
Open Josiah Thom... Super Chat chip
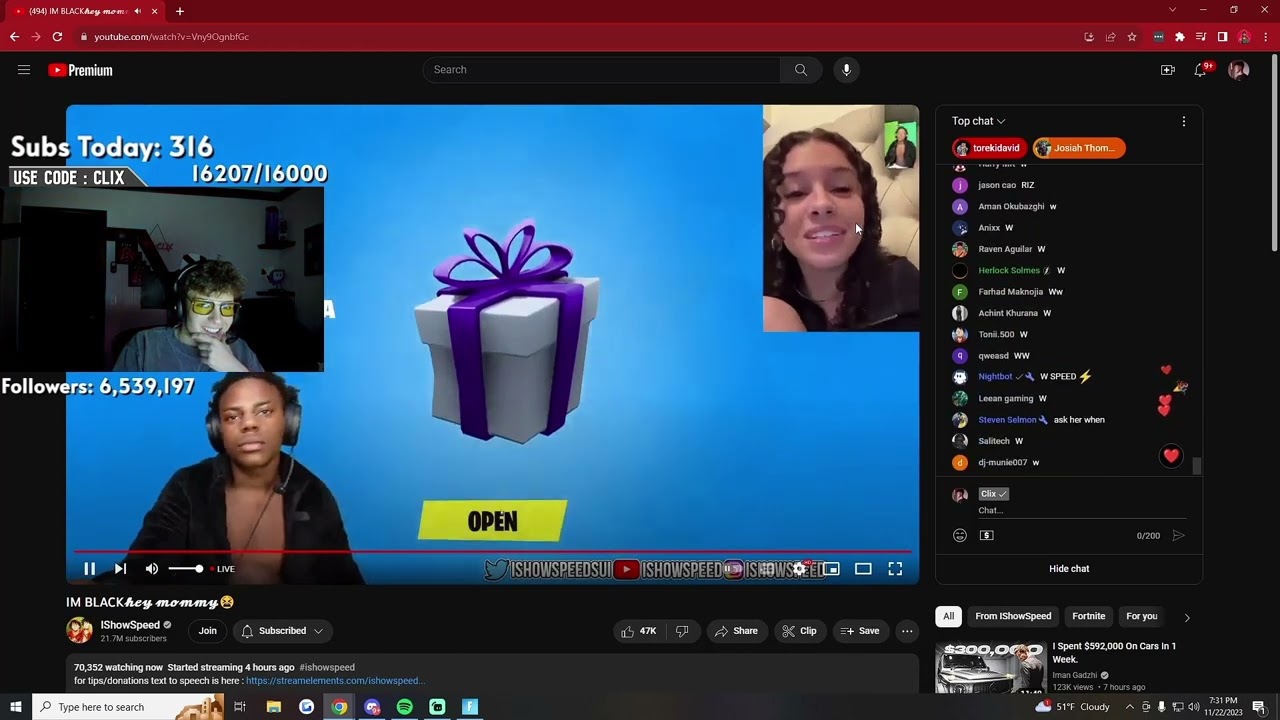coord(1079,148)
